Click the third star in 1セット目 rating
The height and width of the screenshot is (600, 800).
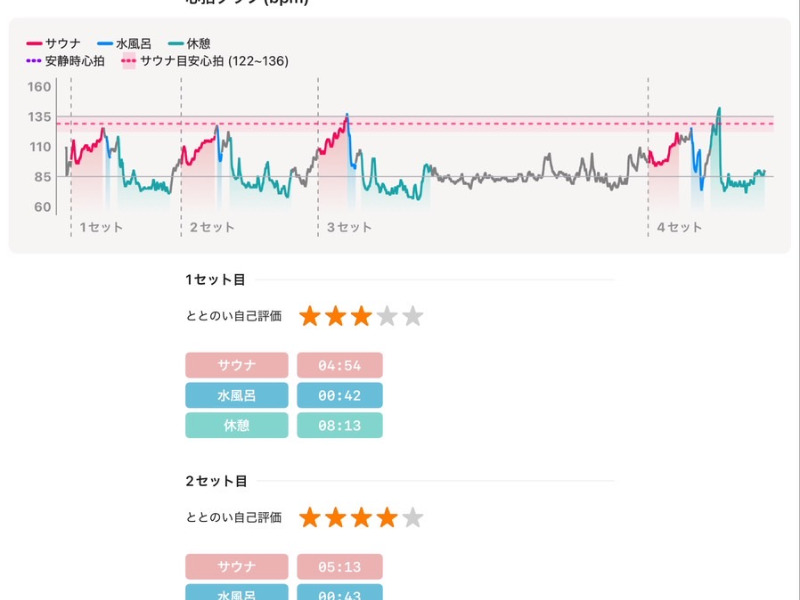pyautogui.click(x=361, y=317)
